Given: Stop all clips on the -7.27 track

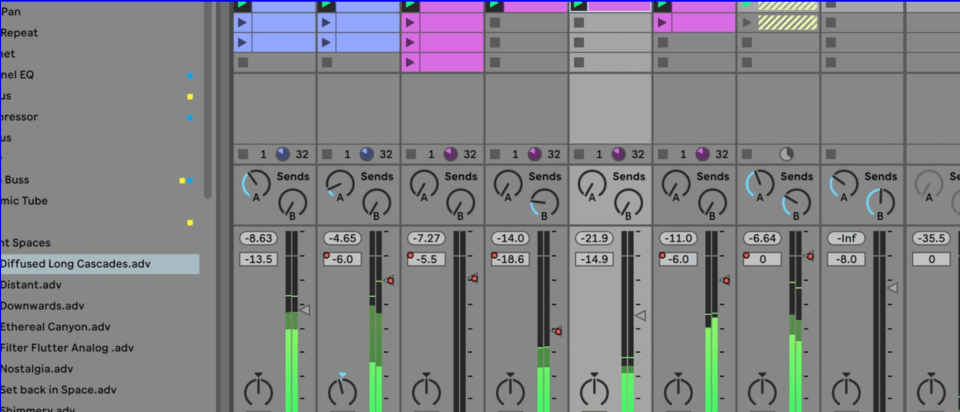Looking at the screenshot, I should click(411, 154).
